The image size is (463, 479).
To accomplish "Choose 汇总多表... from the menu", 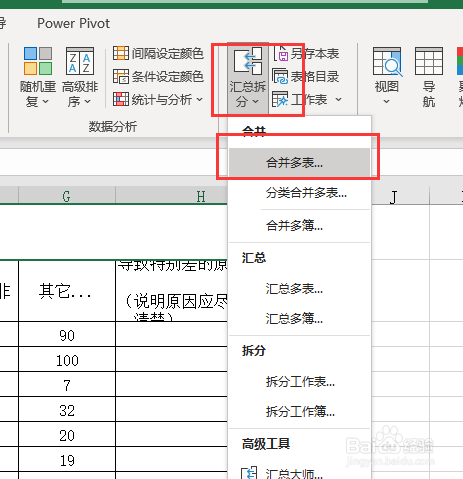I will coord(299,289).
